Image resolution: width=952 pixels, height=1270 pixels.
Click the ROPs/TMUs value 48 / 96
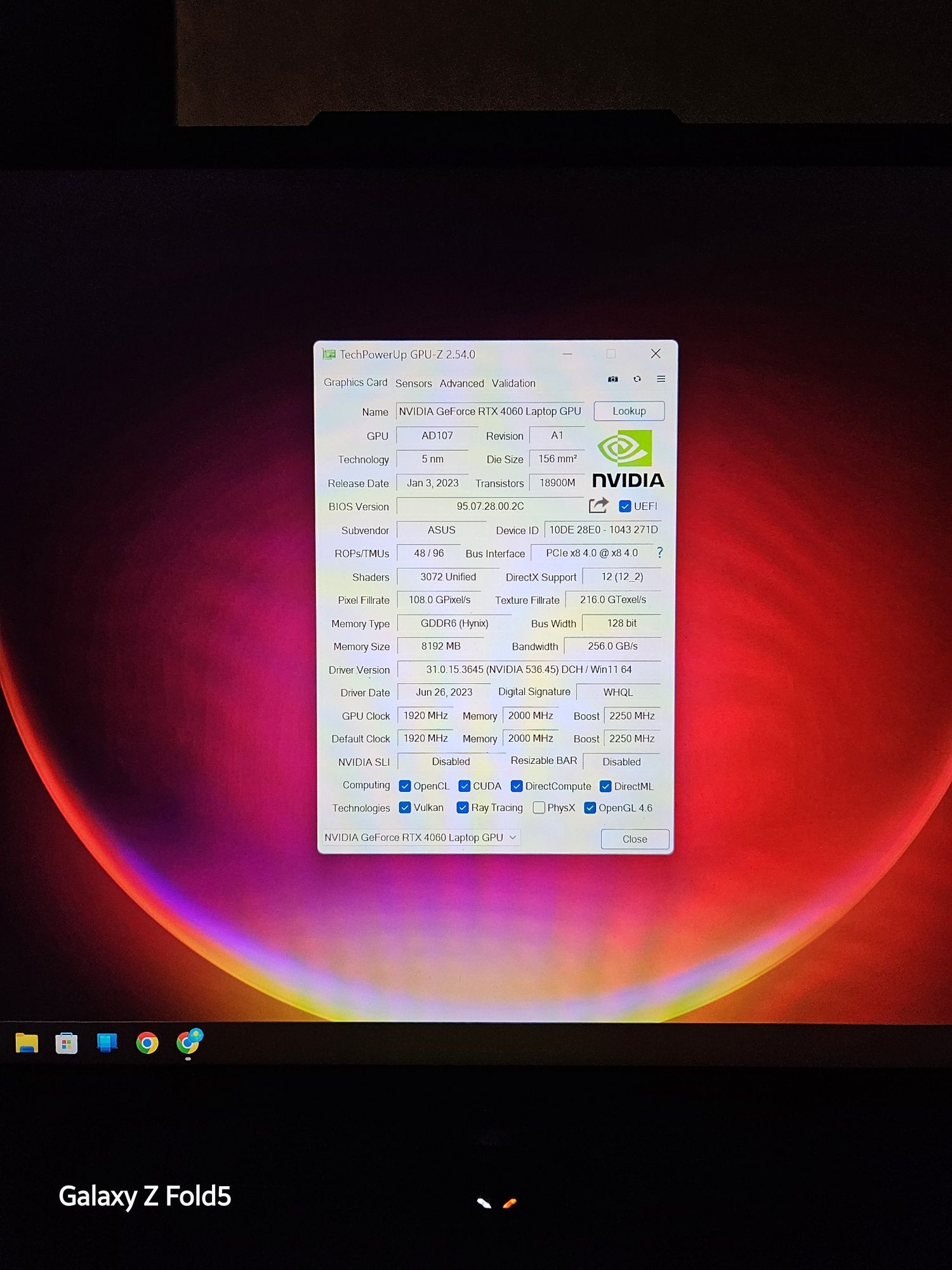click(429, 553)
